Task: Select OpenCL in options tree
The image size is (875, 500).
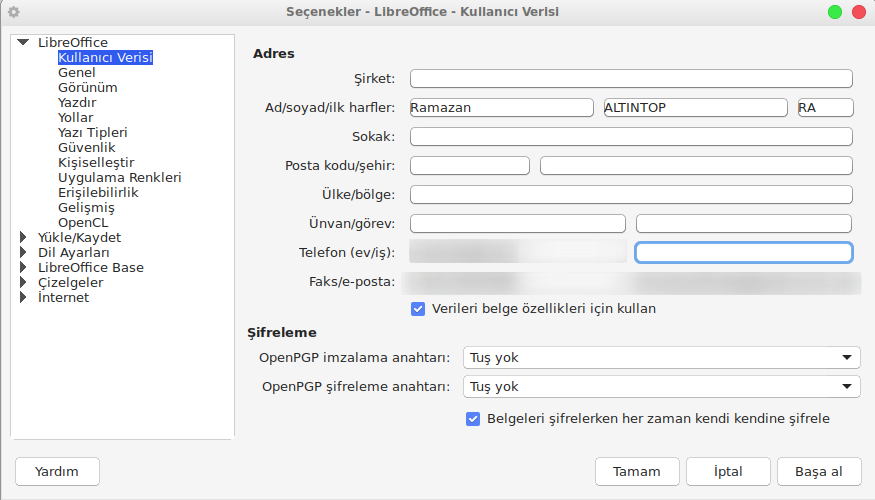Action: [x=83, y=223]
